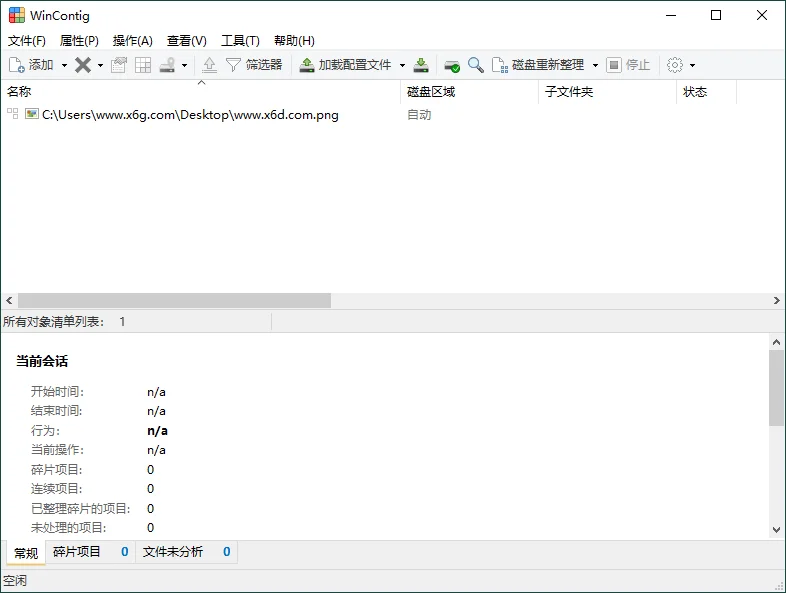Open the 工具(T) menu
The image size is (786, 593).
coord(241,41)
